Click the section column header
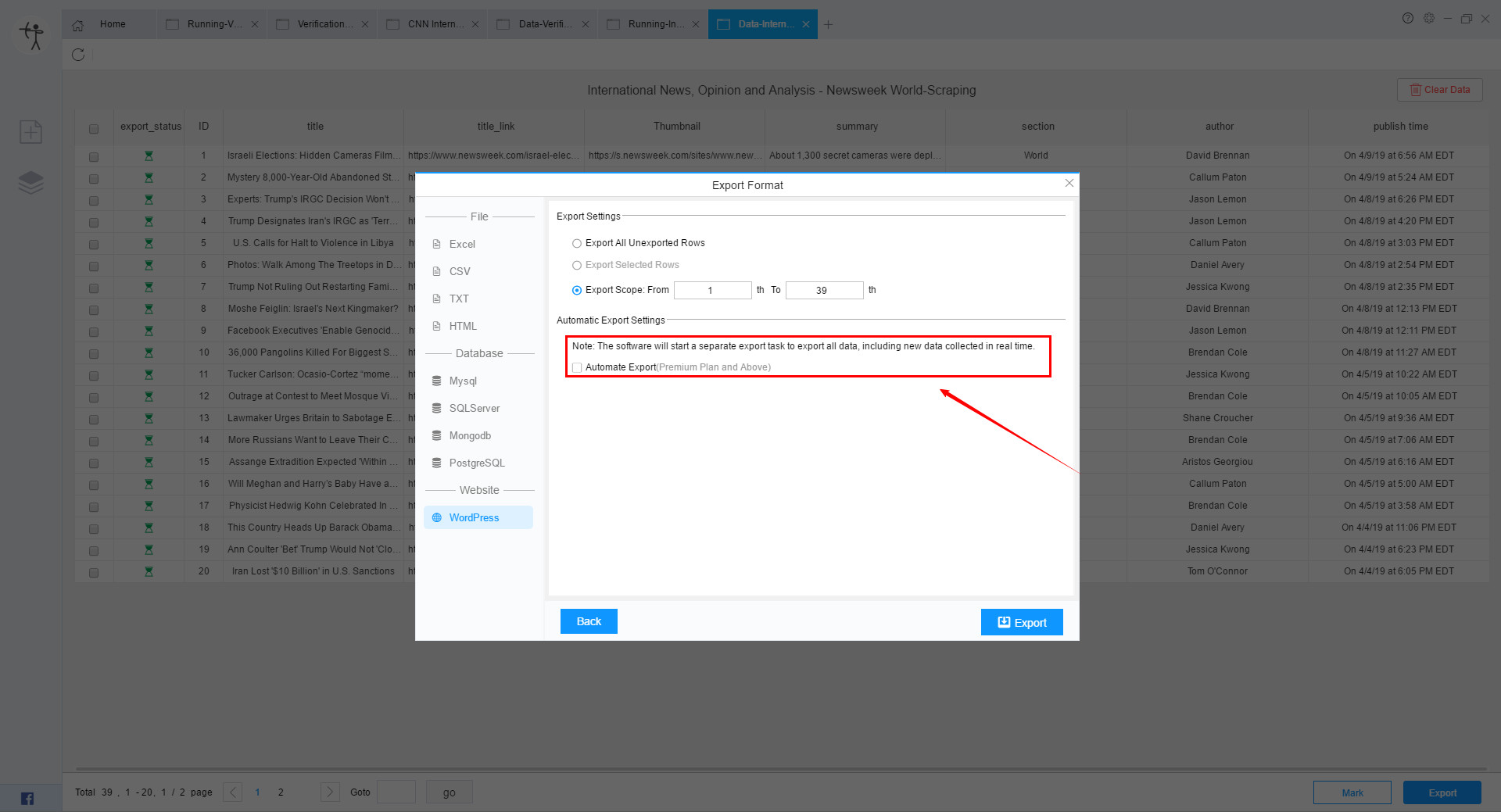 pyautogui.click(x=1037, y=127)
